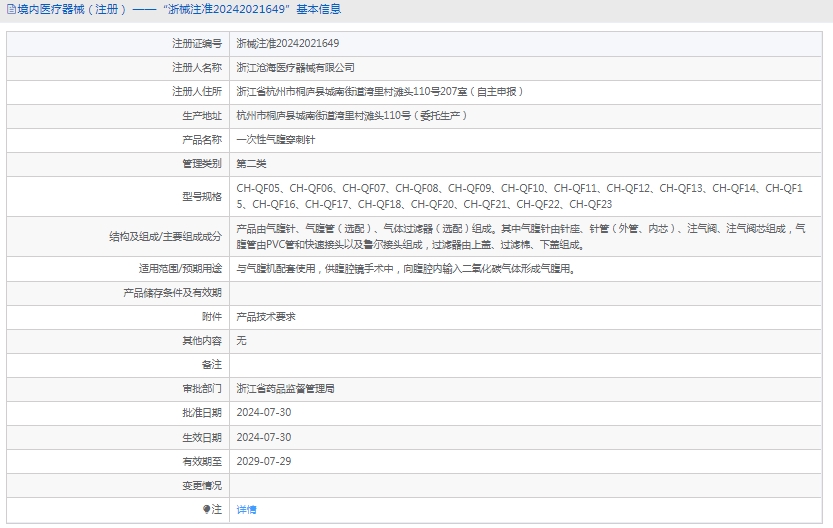Click the 适用范围/预期用途 value text
The width and height of the screenshot is (833, 528).
(x=405, y=269)
